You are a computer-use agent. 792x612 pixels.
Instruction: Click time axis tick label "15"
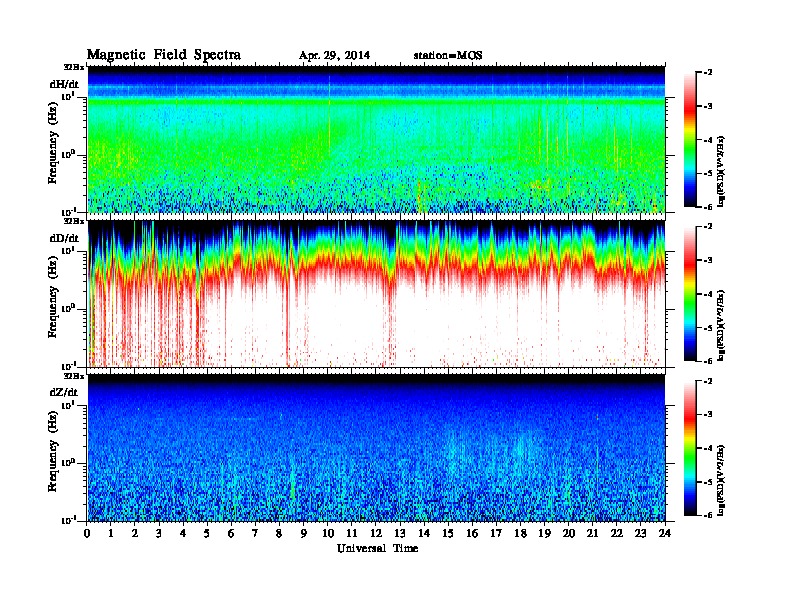click(x=448, y=533)
